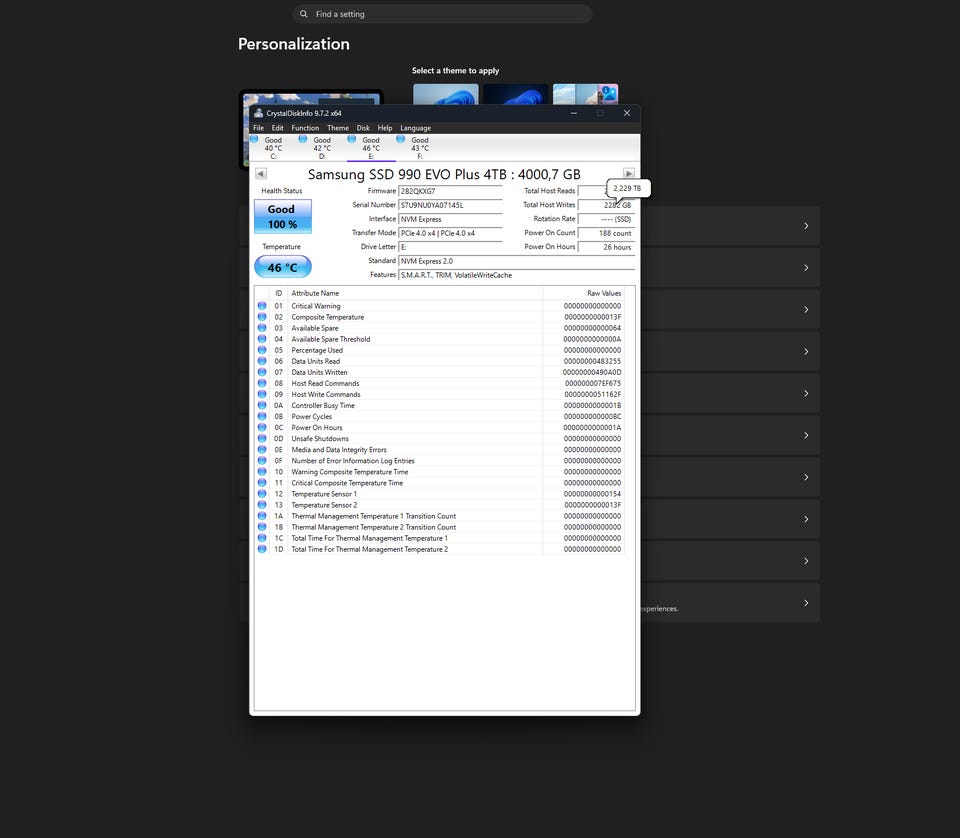
Task: Select Number of Error Information Log Entries row
Action: [441, 460]
